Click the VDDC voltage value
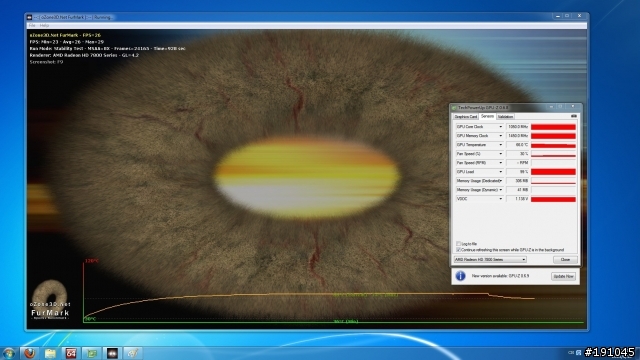Screen dimensions: 640x360 tap(518, 199)
